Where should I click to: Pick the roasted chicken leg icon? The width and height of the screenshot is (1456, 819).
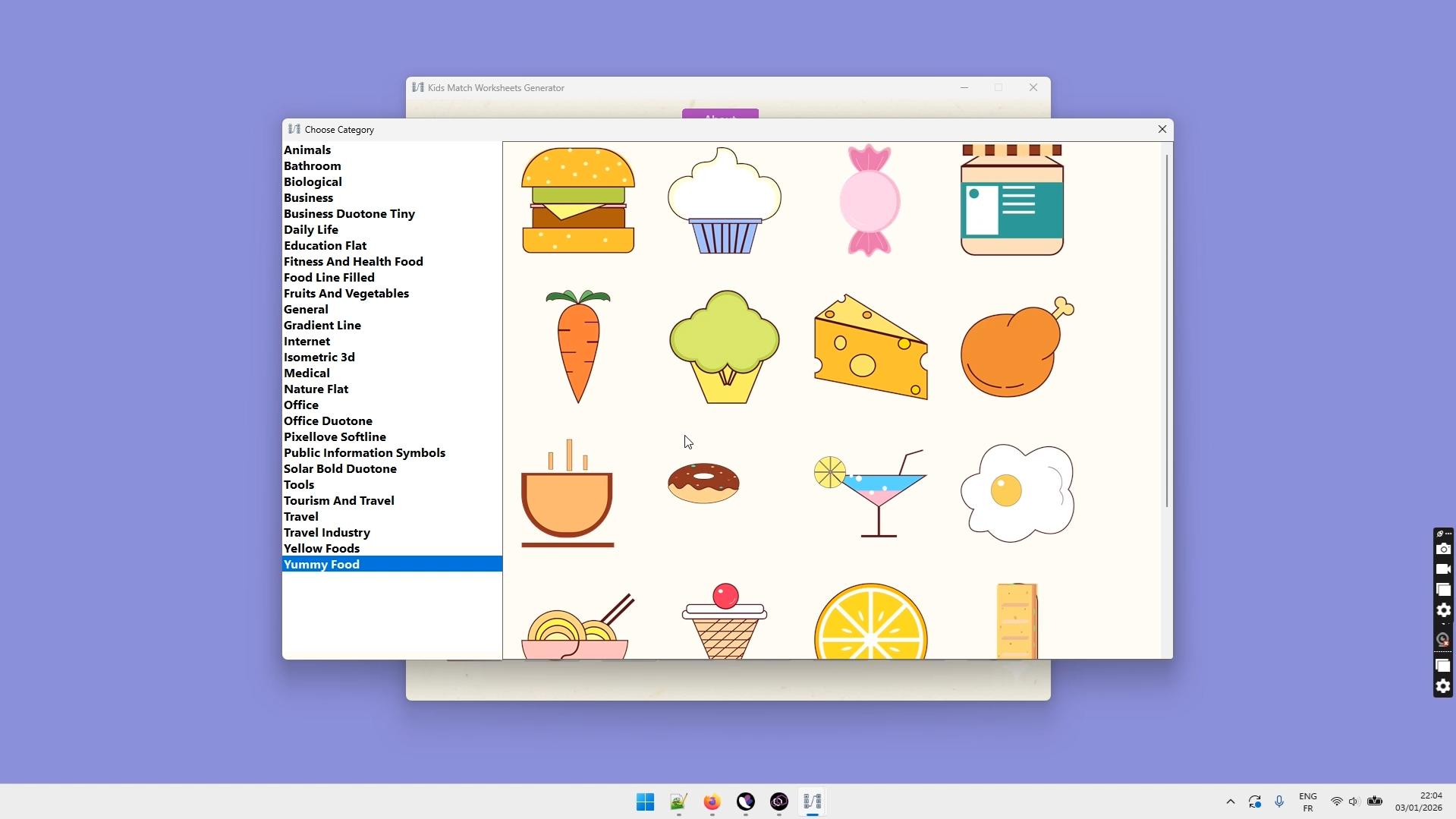1016,346
